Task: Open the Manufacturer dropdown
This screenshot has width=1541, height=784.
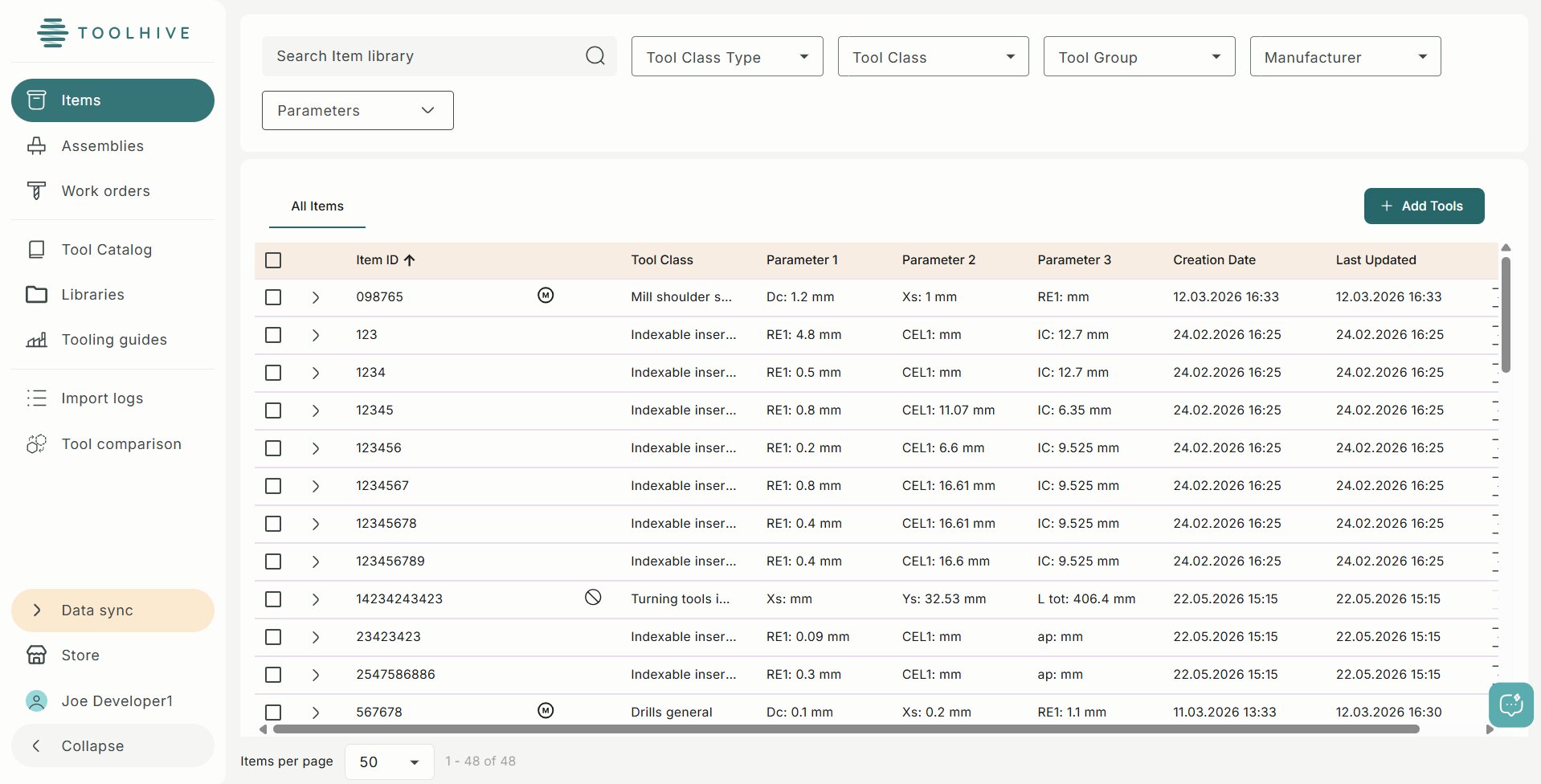Action: [1345, 56]
